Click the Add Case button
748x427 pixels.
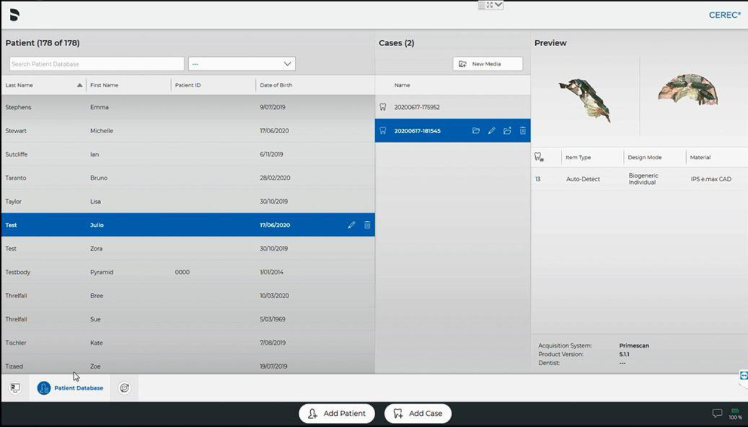click(418, 413)
